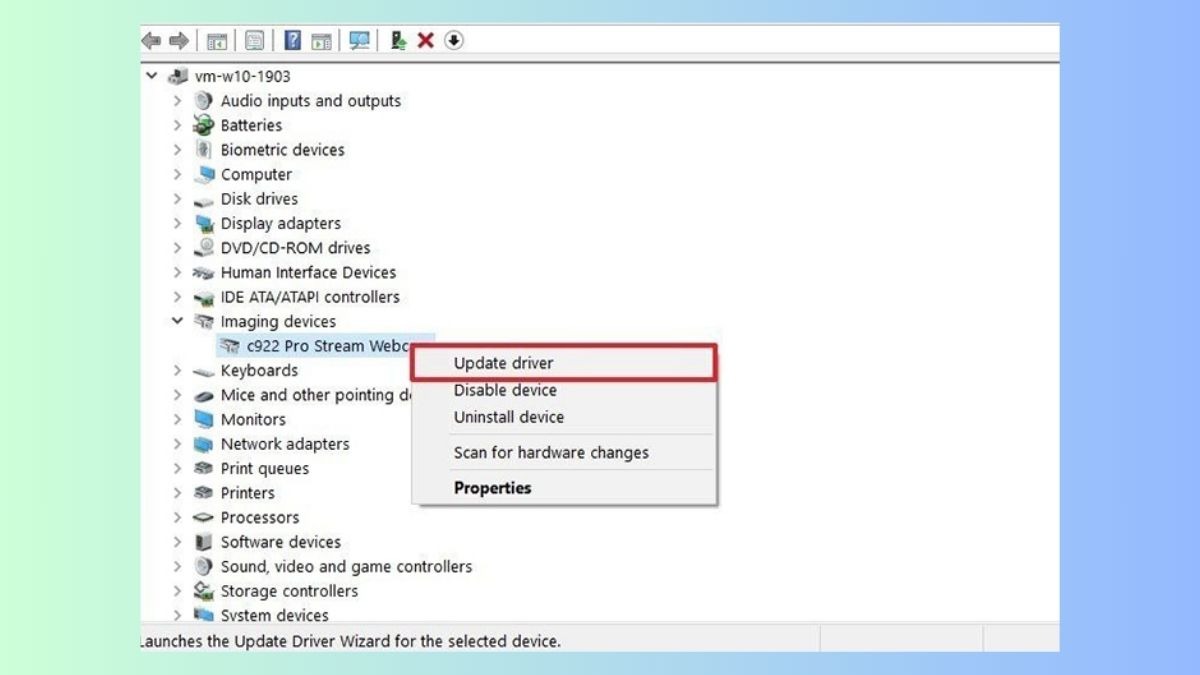Click the speaker icon for Audio inputs and outputs
Screen dimensions: 1200x675
click(x=203, y=101)
